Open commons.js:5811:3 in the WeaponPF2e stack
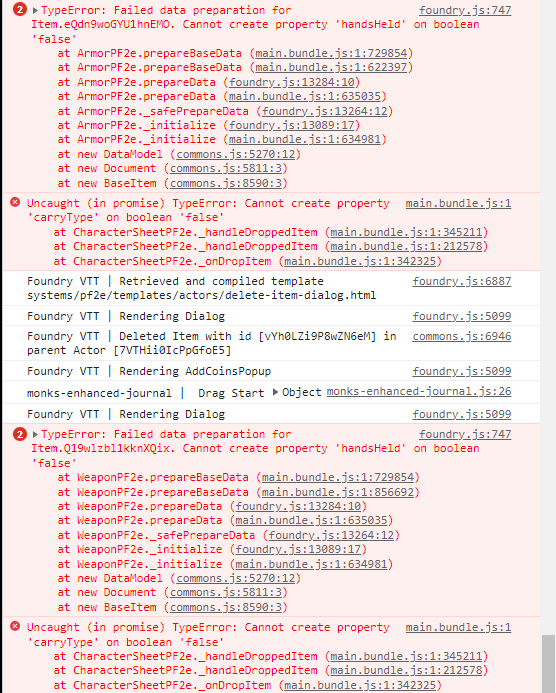 [x=226, y=592]
